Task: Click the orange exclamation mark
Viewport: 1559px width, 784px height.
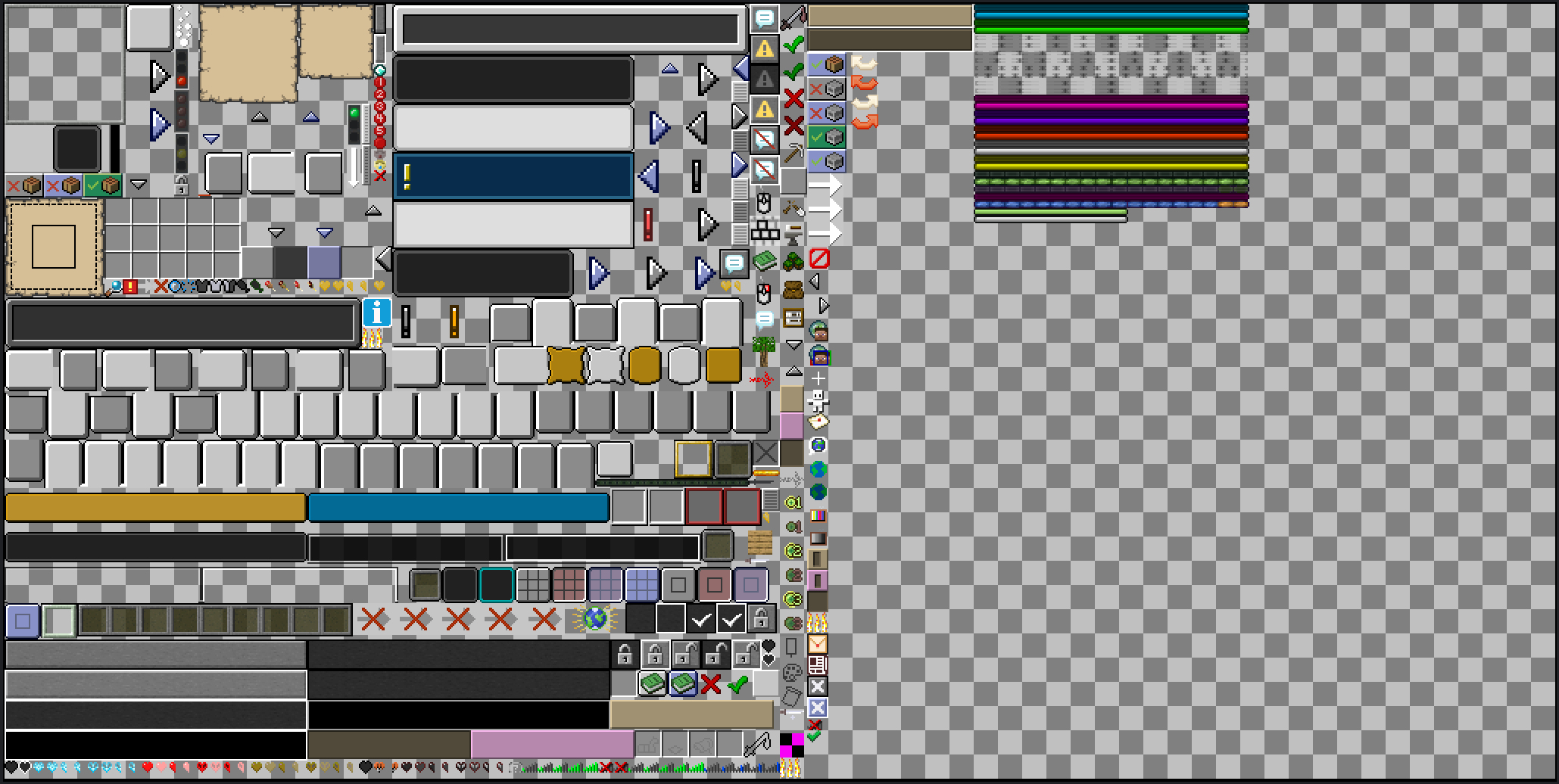Action: pos(454,322)
